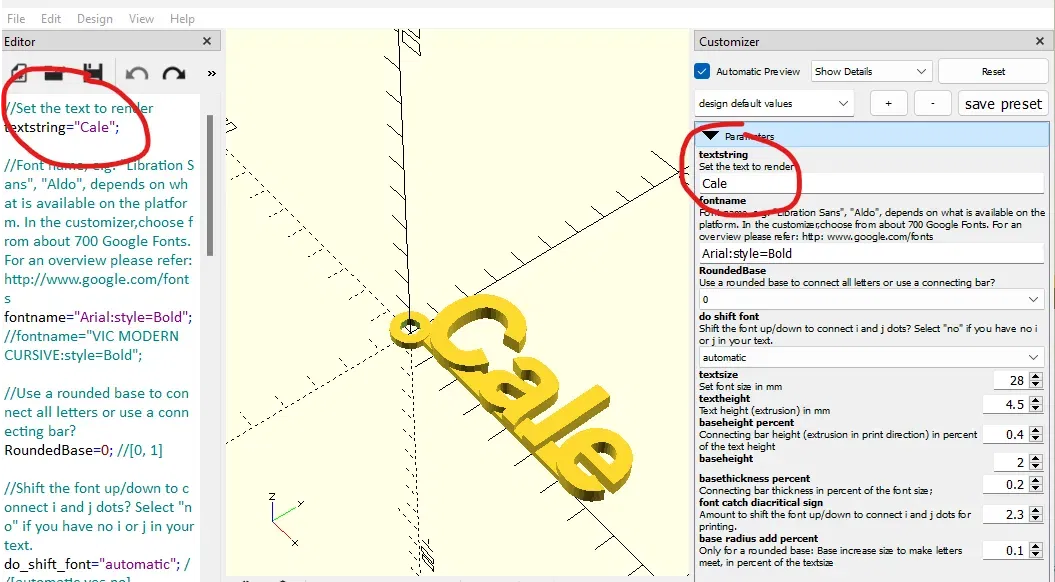Undo the last edit with the Undo arrow

[x=137, y=73]
